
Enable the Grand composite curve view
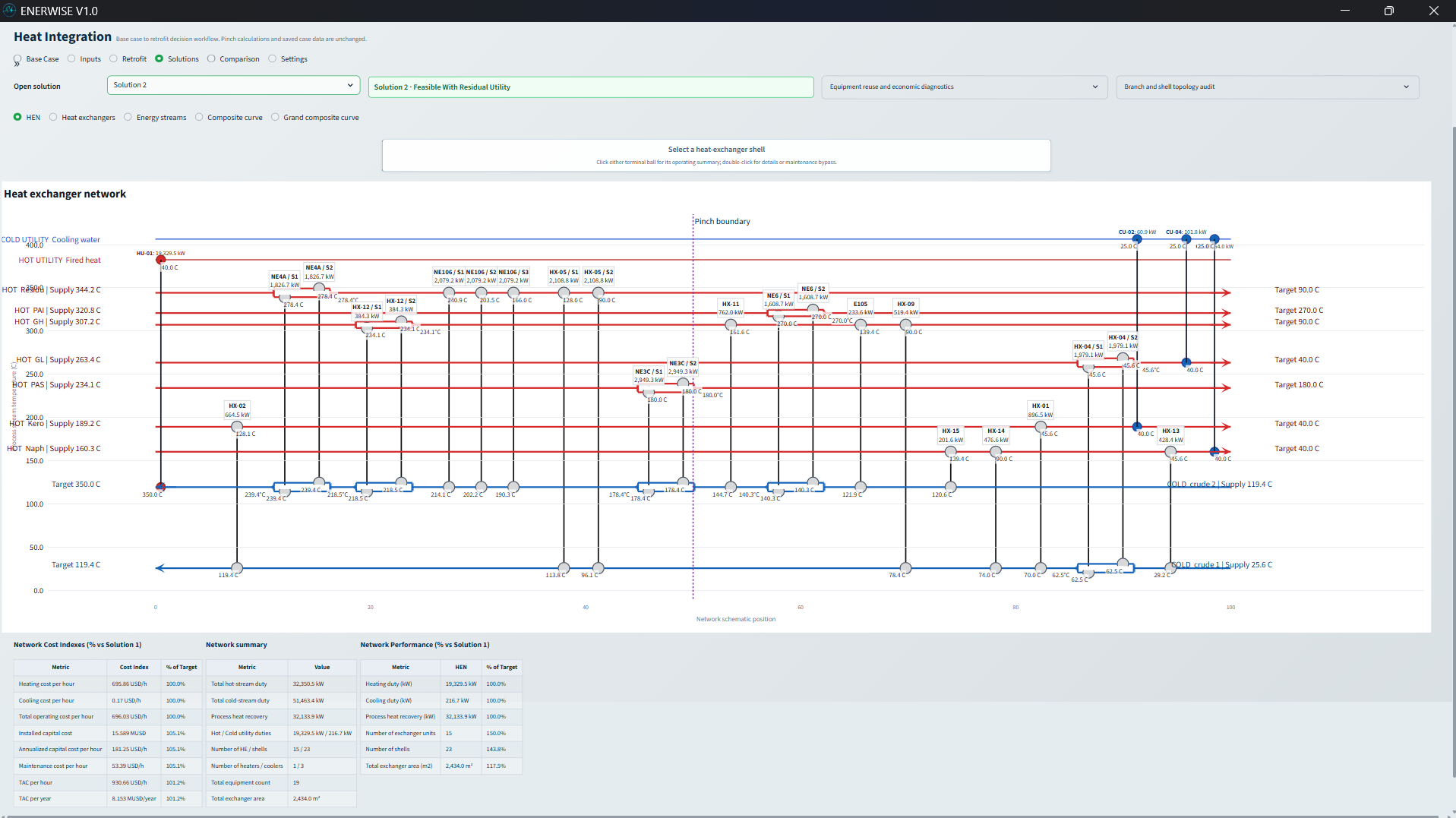pyautogui.click(x=315, y=117)
